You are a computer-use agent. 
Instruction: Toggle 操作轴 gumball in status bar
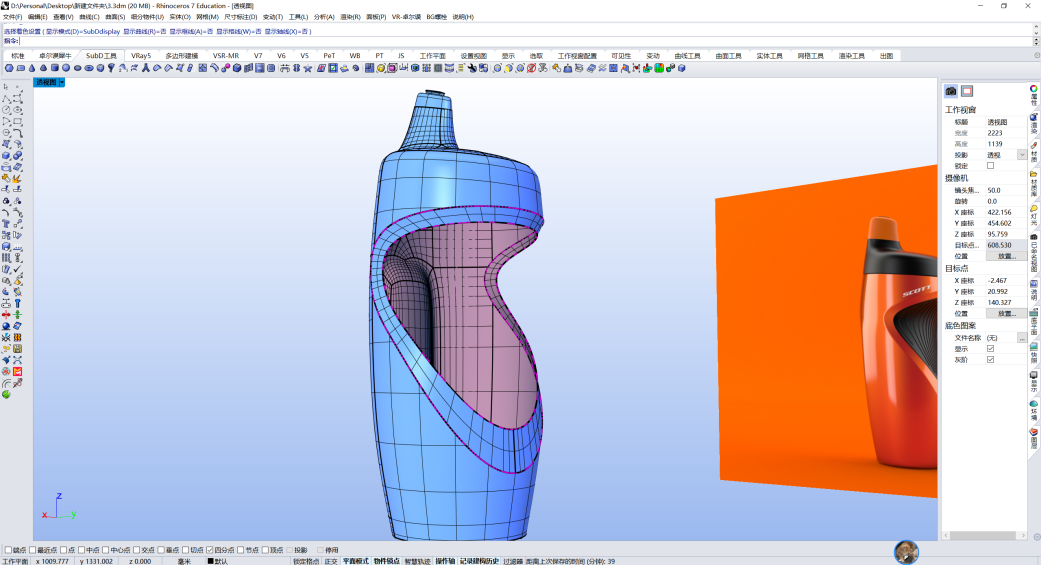[x=445, y=561]
